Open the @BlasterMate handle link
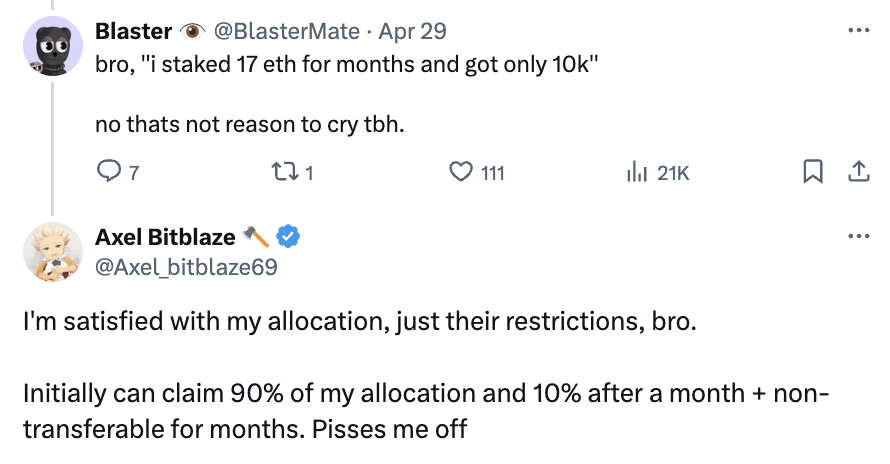The width and height of the screenshot is (890, 464). tap(286, 31)
